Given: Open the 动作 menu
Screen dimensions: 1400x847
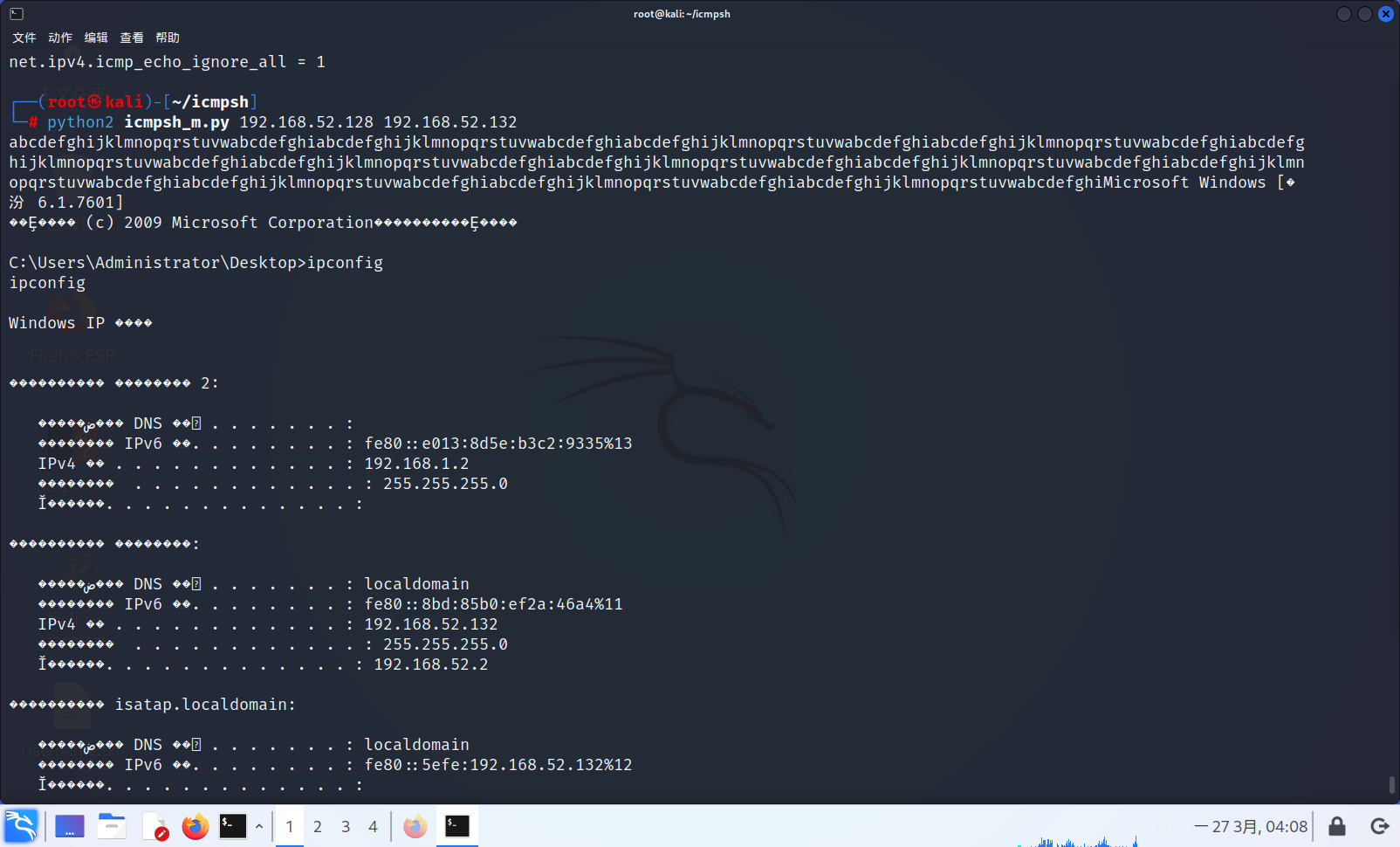Looking at the screenshot, I should coord(60,38).
